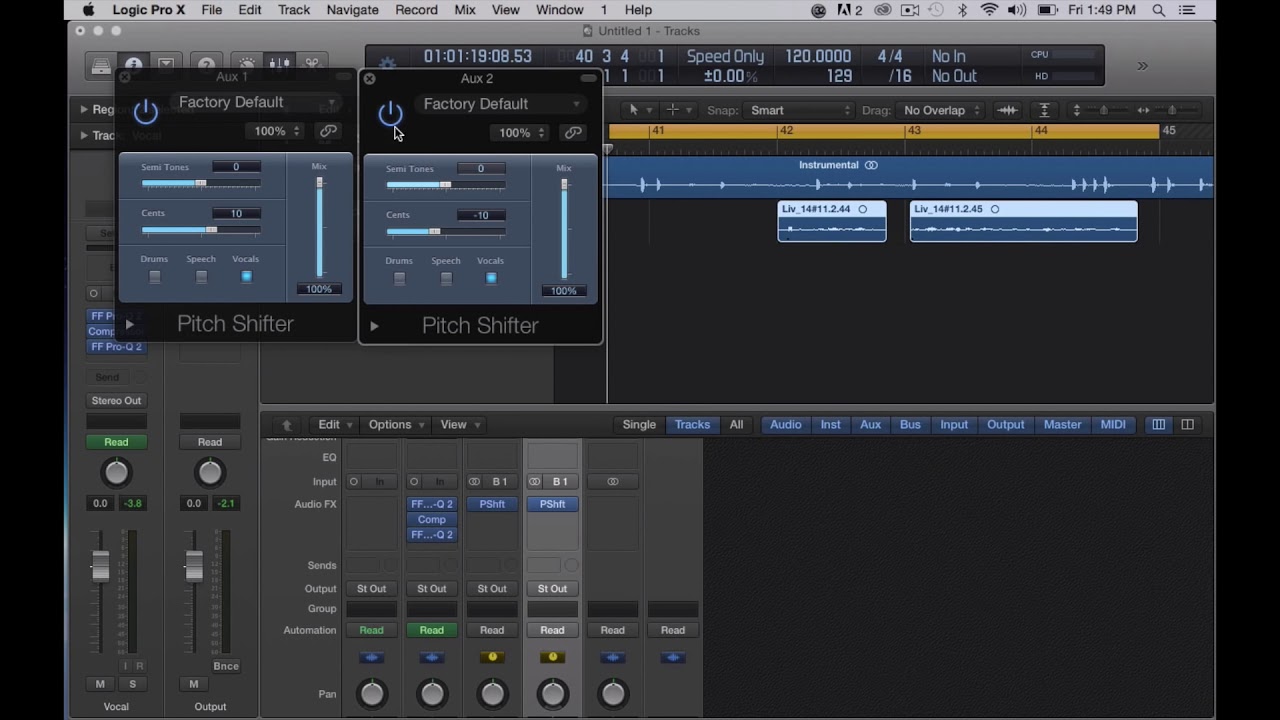Toggle the Aux 2 Pitch Shifter power button
This screenshot has width=1280, height=720.
click(x=390, y=114)
